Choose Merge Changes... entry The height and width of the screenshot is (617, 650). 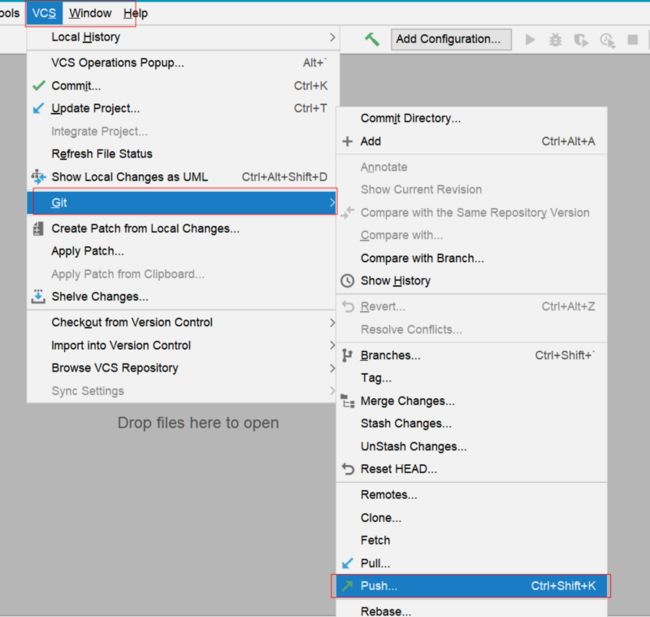click(x=472, y=401)
